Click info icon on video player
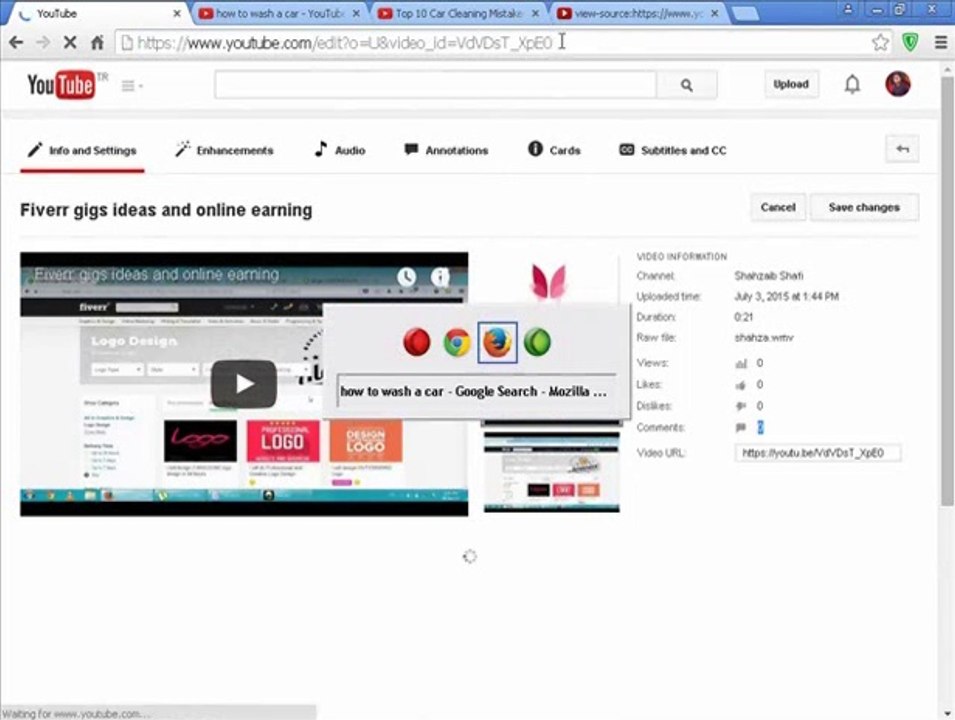This screenshot has width=955, height=720. click(x=440, y=277)
